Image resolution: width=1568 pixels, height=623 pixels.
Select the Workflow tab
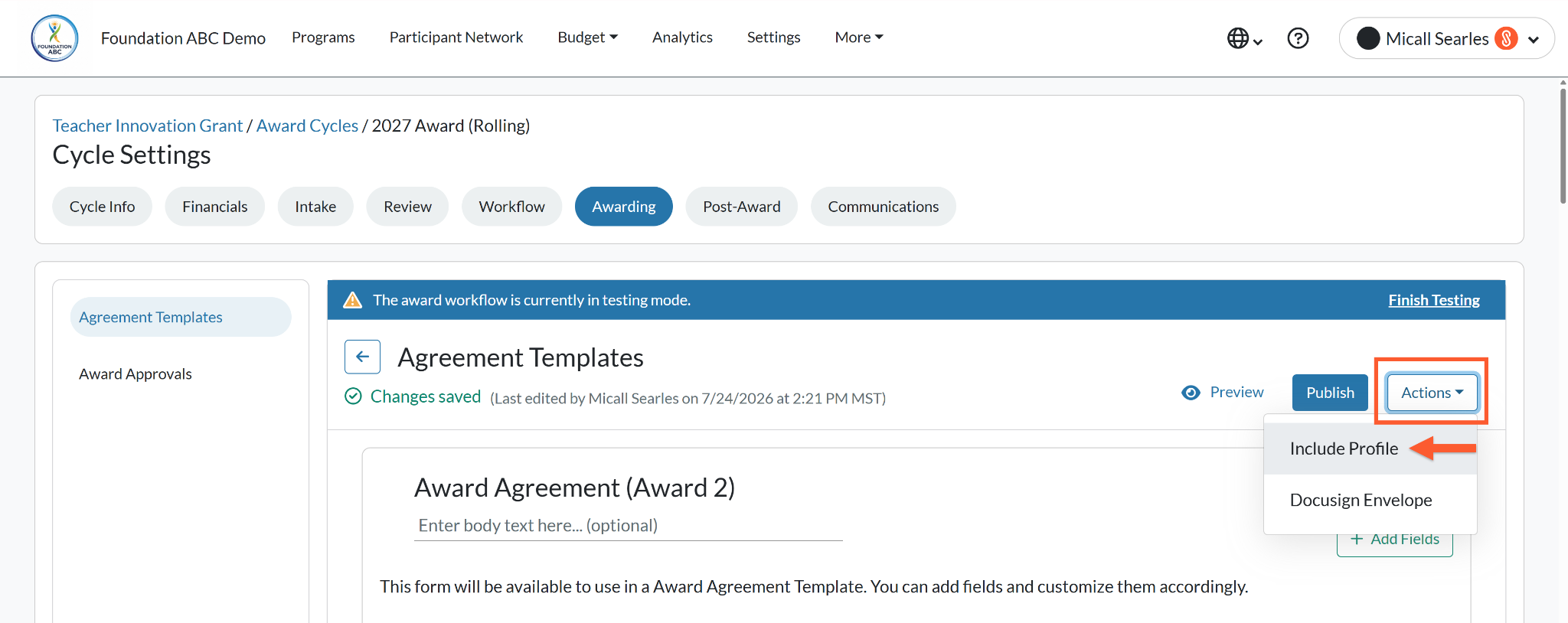(x=511, y=207)
